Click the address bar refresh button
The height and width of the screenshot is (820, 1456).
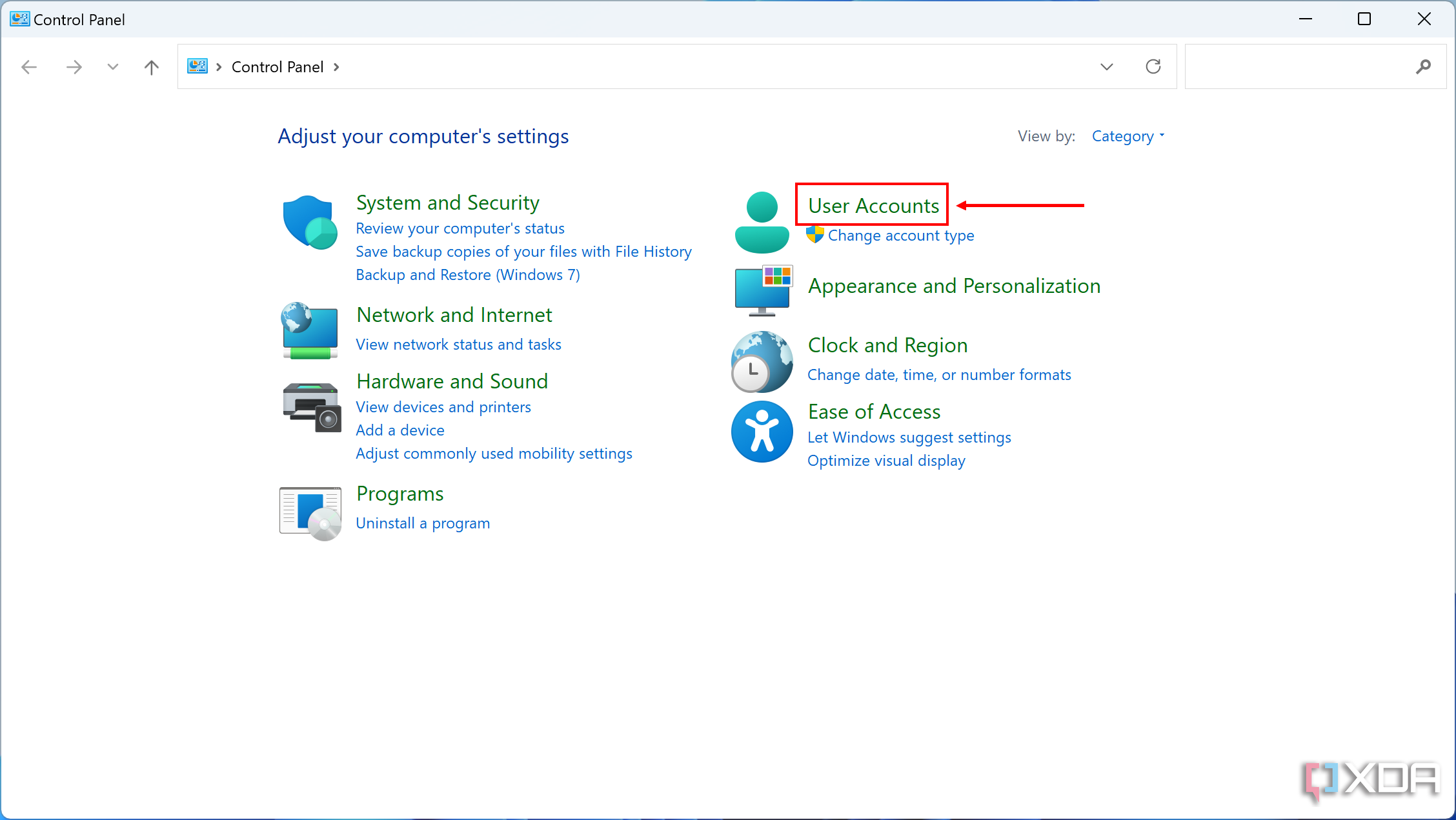click(x=1153, y=66)
